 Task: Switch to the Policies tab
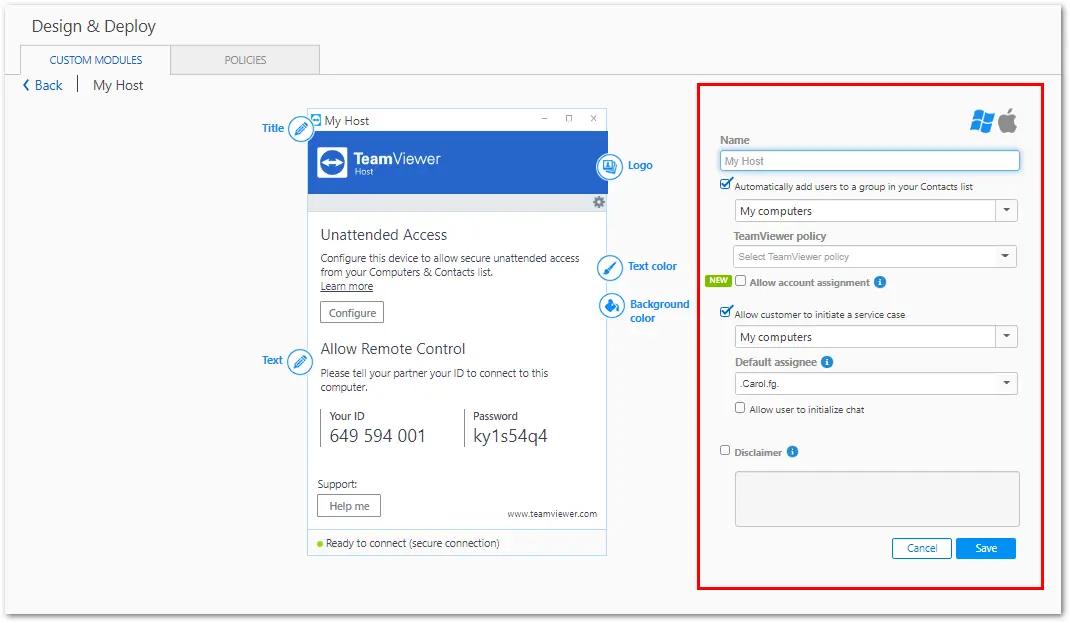245,60
